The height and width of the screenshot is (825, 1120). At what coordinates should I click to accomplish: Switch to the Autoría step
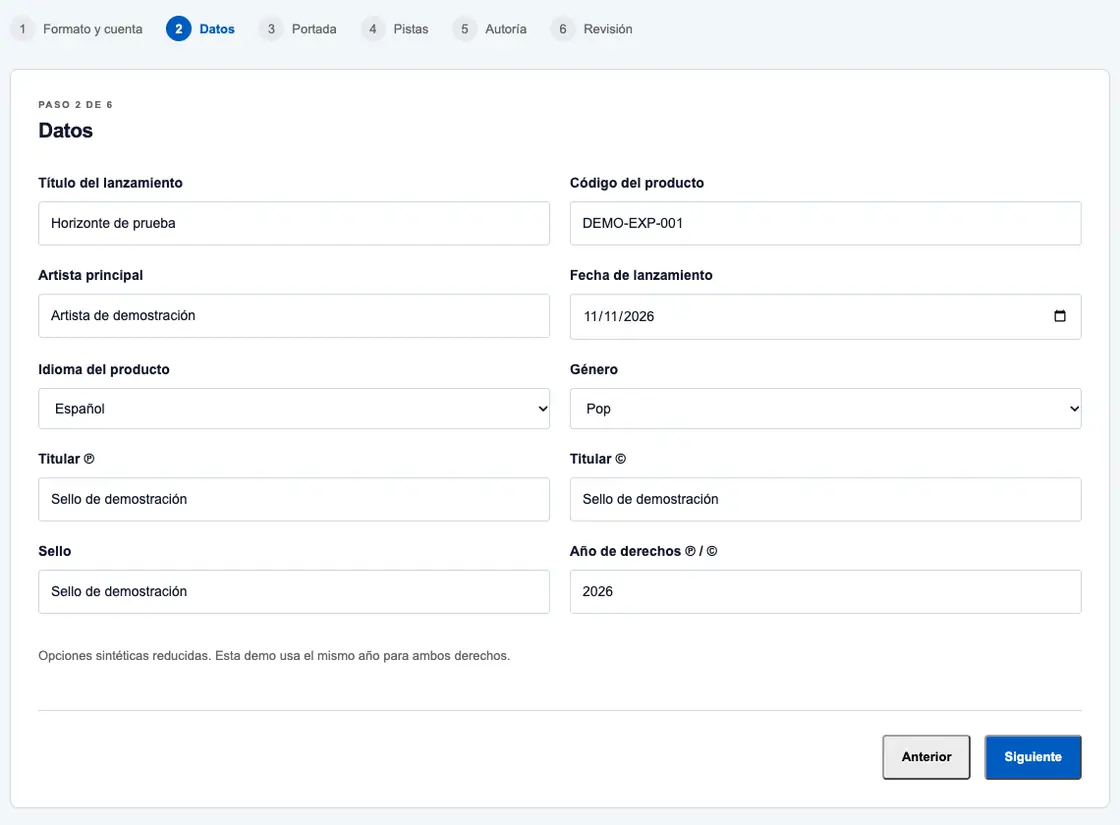coord(490,29)
